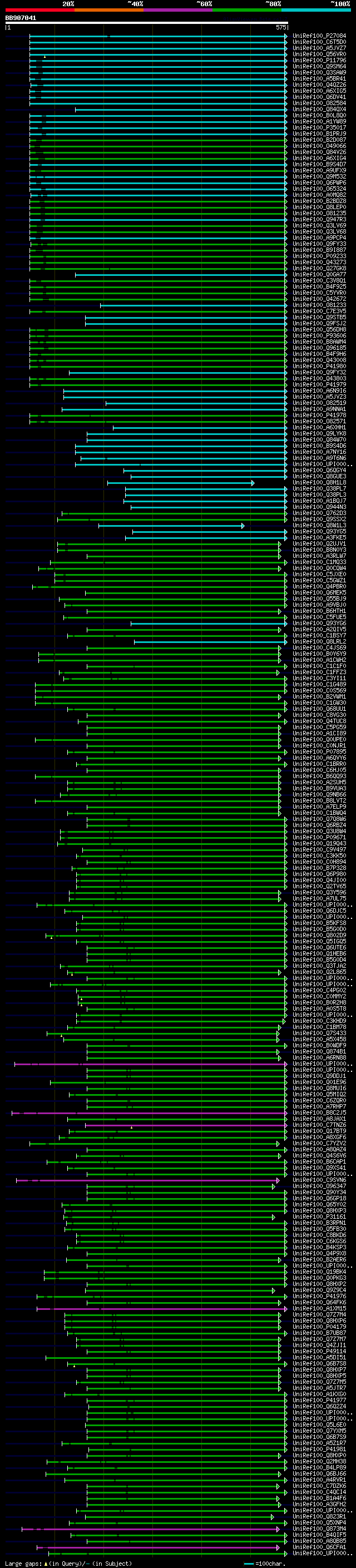Open hit UniRef100_Q56VR0
The height and width of the screenshot is (1568, 356).
coord(319,54)
